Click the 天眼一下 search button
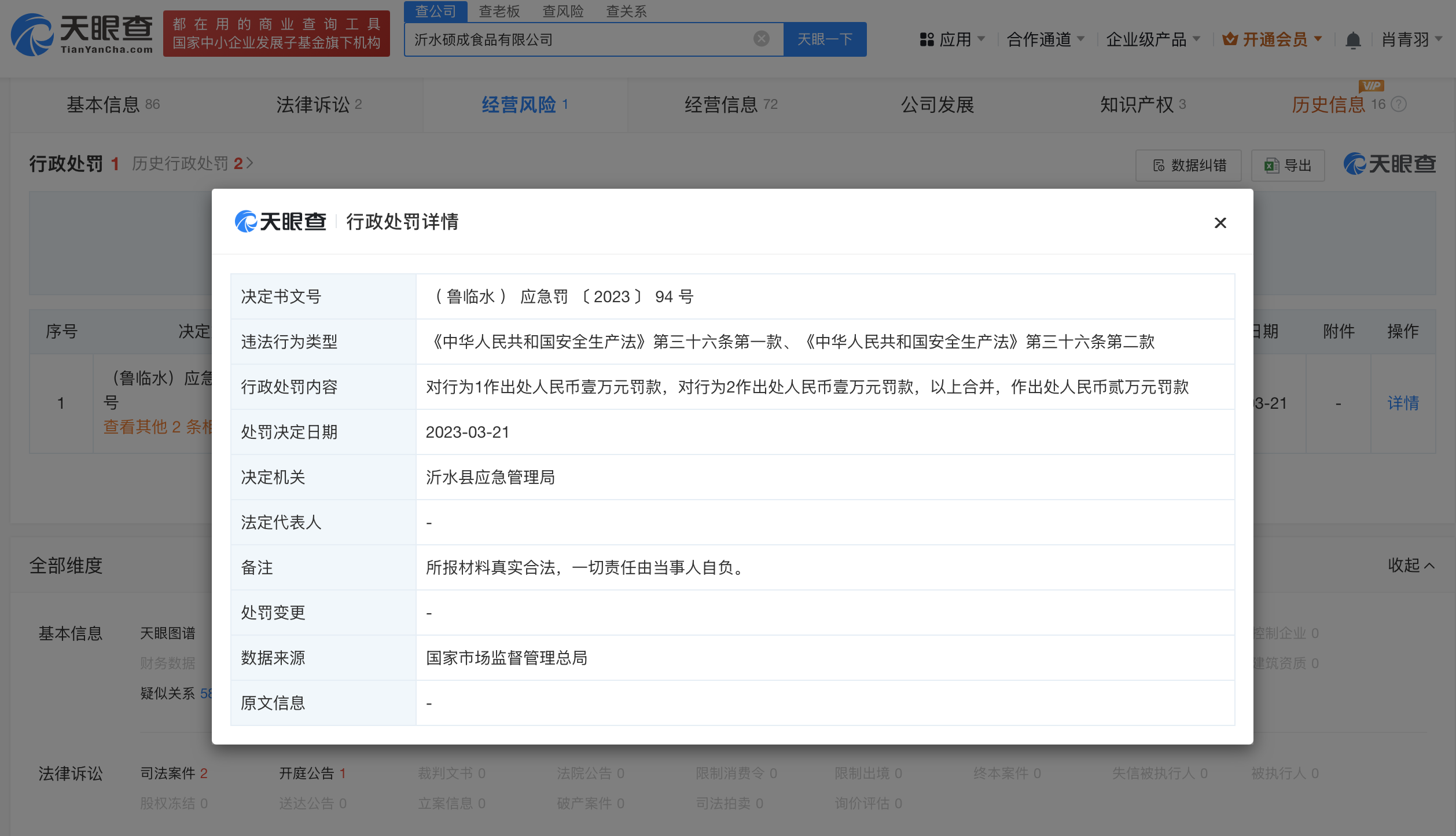The image size is (1456, 836). 825,39
